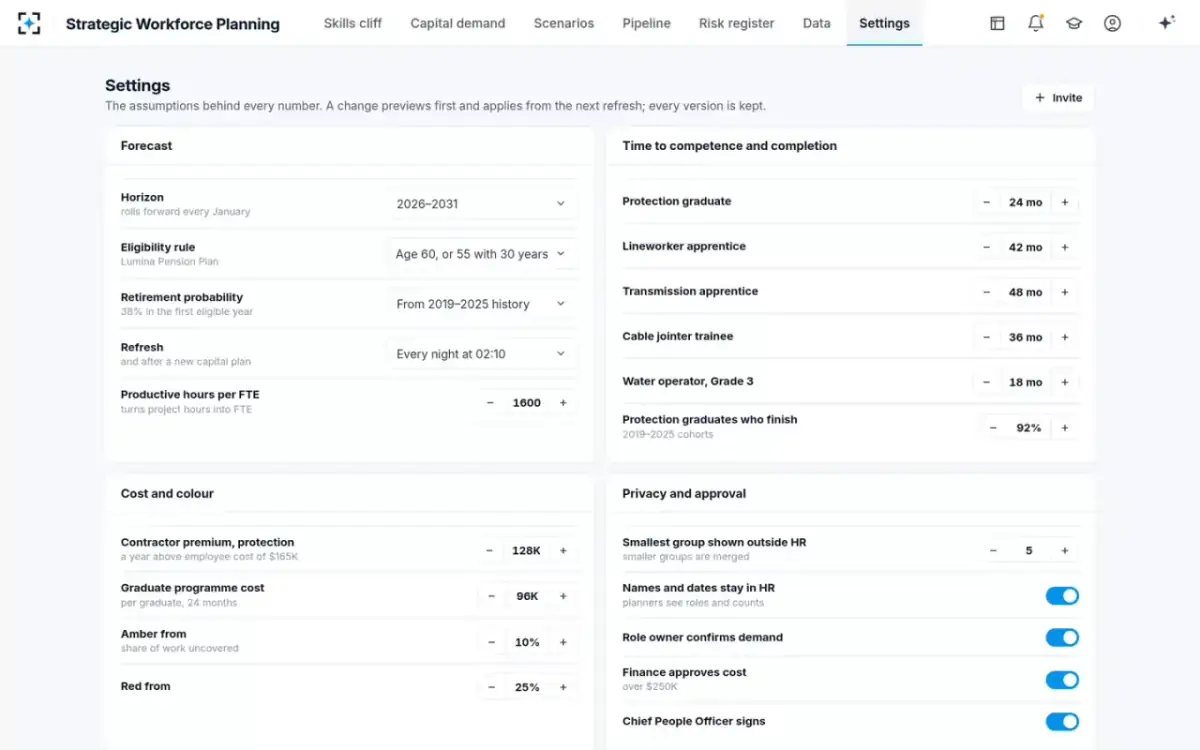Decrease Smallest group shown outside HR

click(x=993, y=550)
